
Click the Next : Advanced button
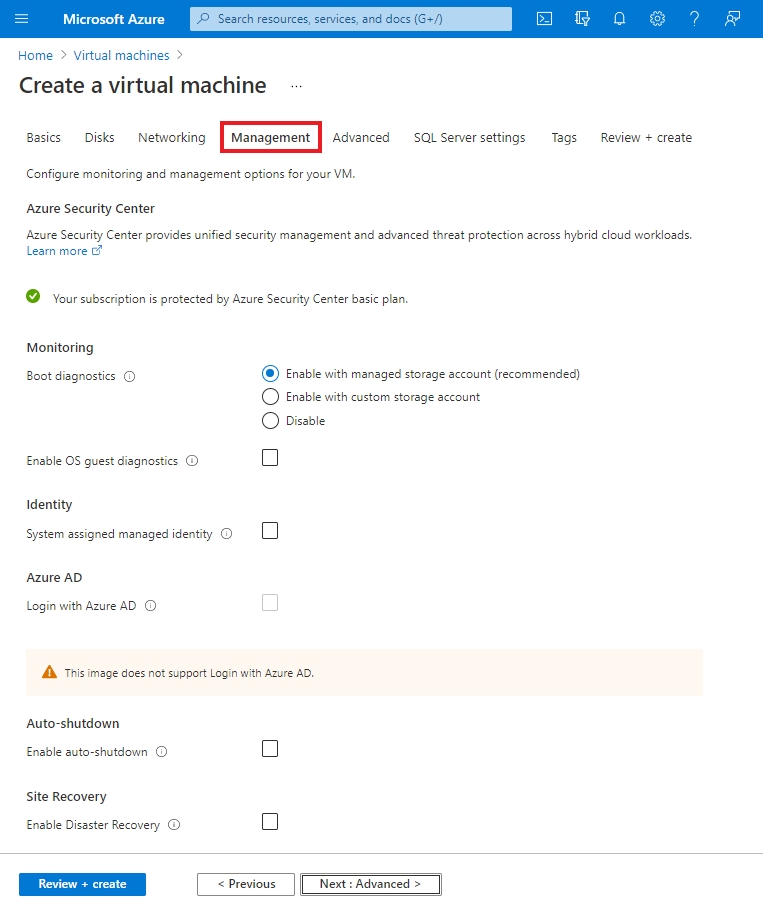pos(370,884)
